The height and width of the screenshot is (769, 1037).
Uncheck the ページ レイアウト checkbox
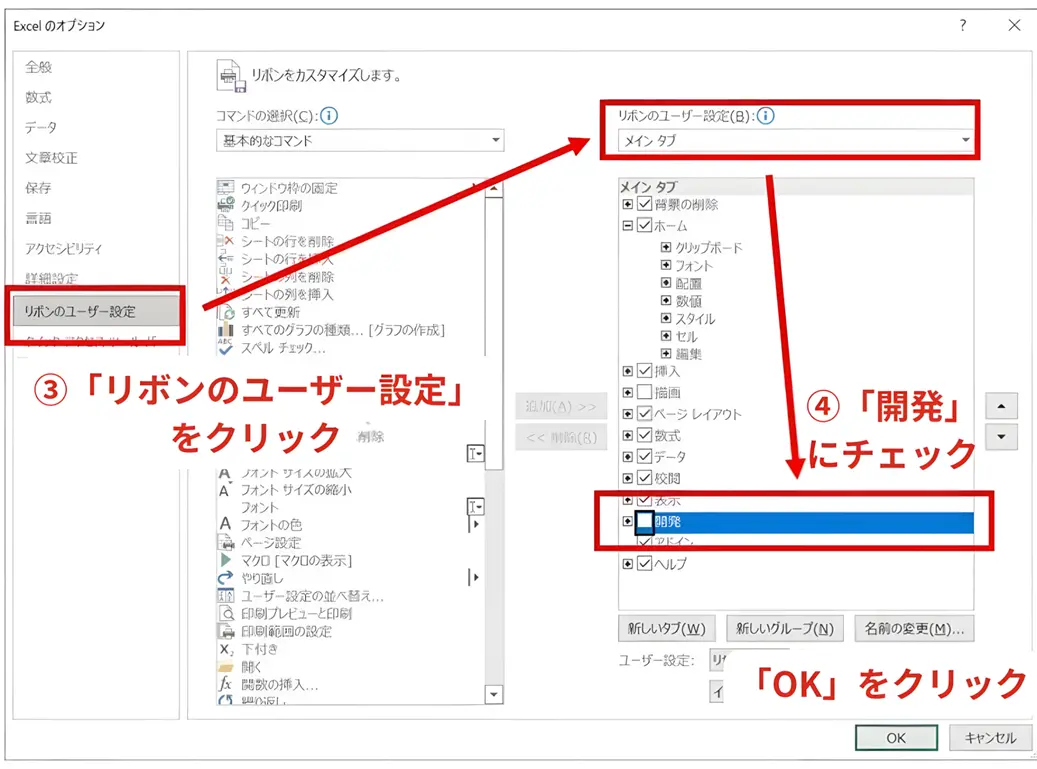645,414
